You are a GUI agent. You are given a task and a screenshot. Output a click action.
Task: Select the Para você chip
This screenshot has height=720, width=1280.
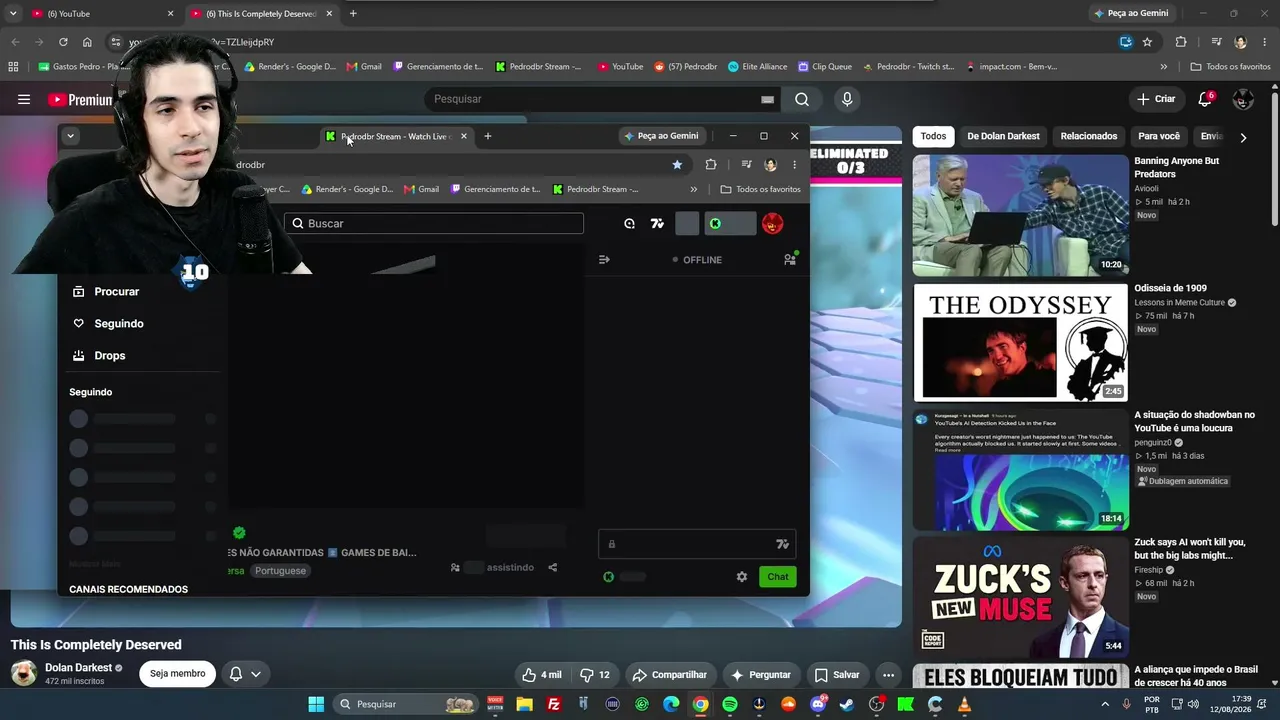click(1159, 136)
